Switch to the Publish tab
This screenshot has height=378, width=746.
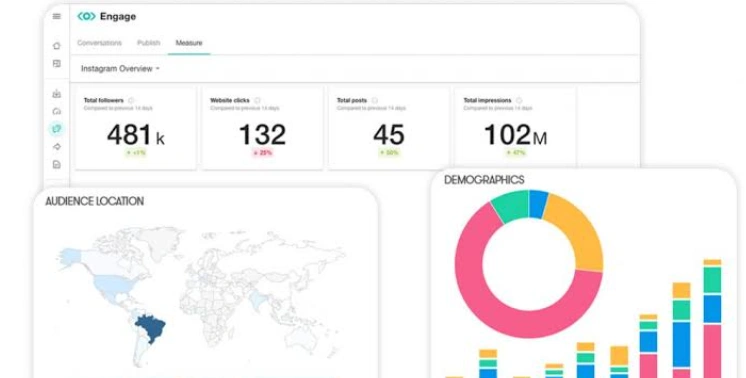click(148, 43)
